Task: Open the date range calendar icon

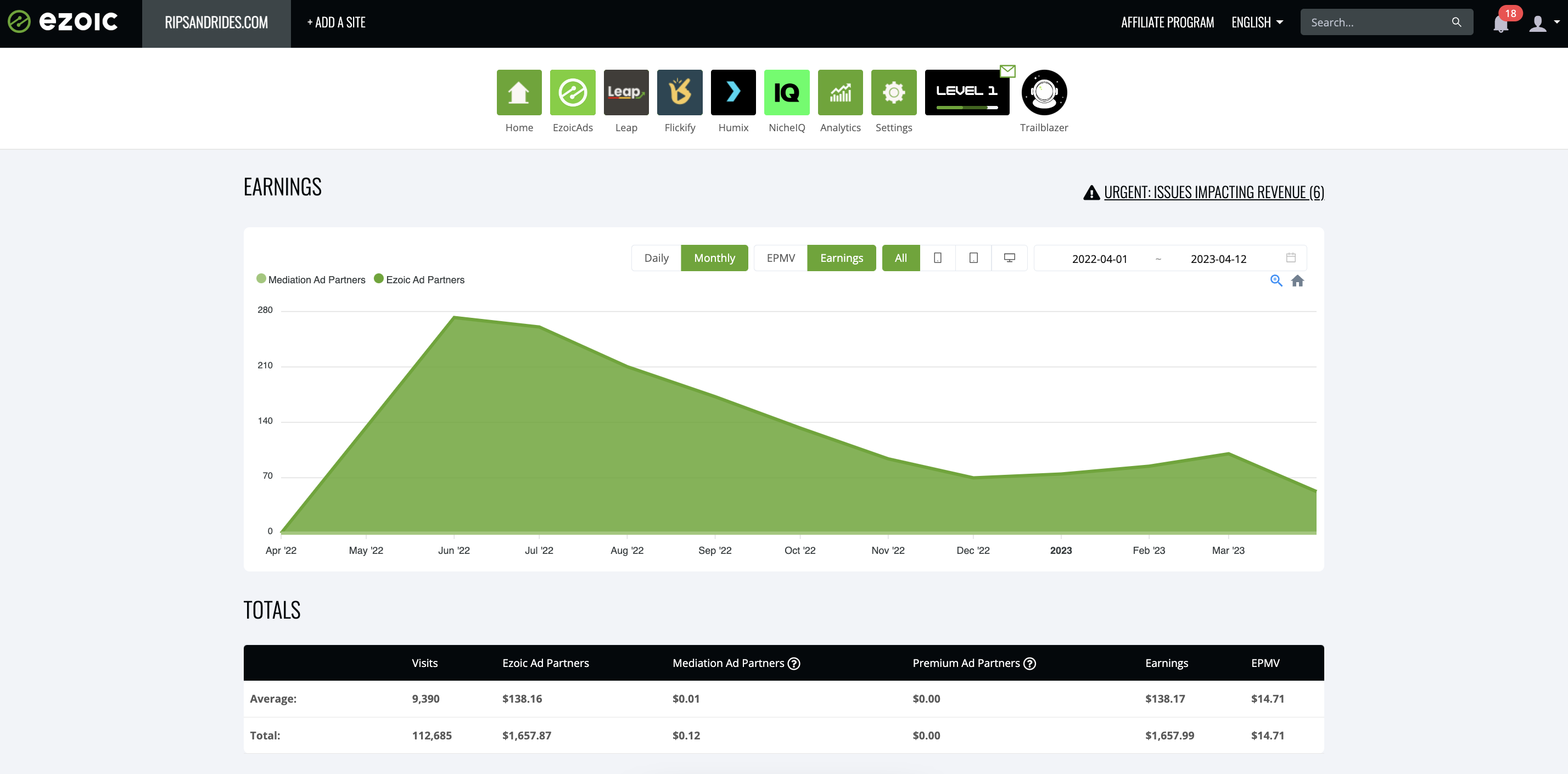Action: [x=1290, y=257]
